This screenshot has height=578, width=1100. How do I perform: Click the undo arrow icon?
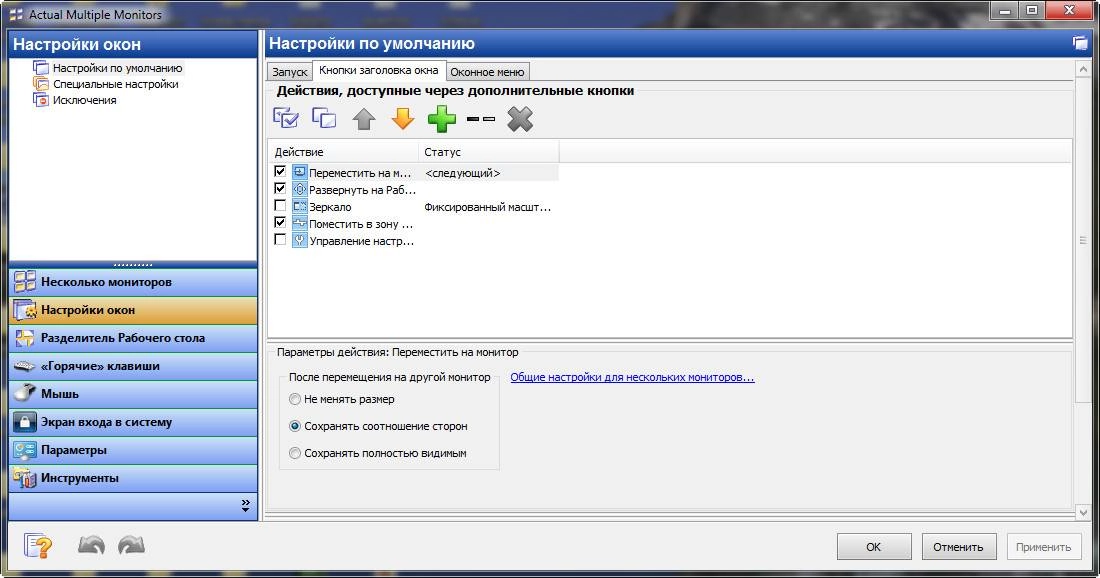tap(91, 545)
